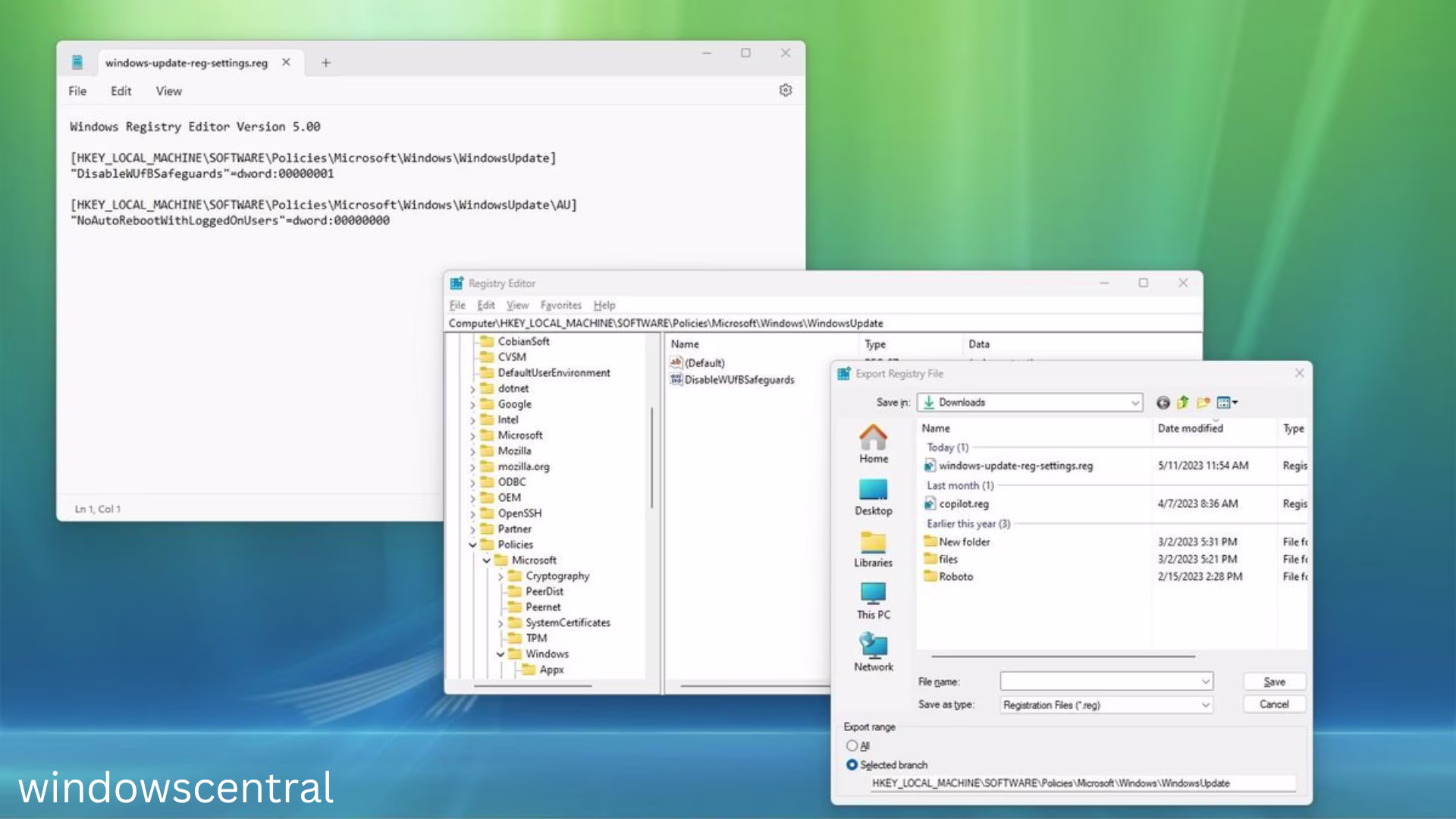This screenshot has width=1456, height=819.
Task: Click the Selected branch path field
Action: pyautogui.click(x=1083, y=783)
